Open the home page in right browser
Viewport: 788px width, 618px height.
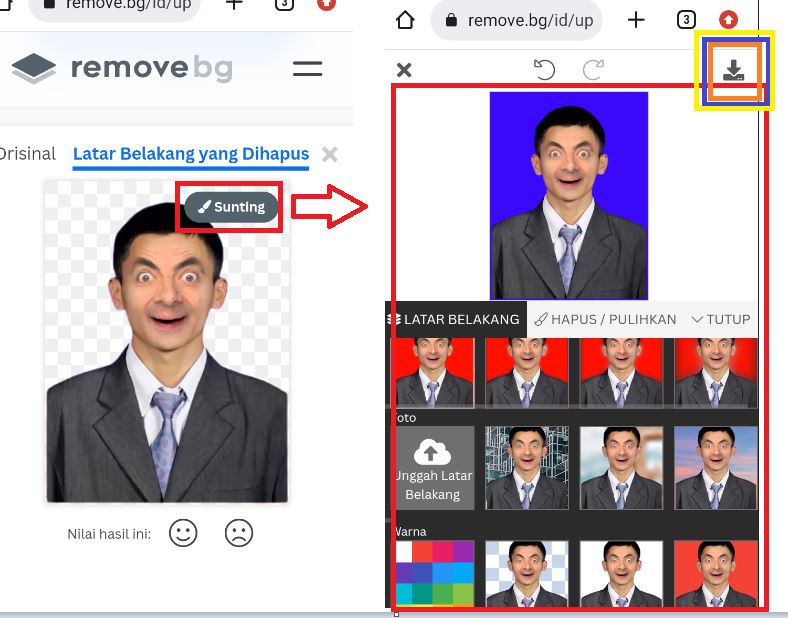(405, 21)
